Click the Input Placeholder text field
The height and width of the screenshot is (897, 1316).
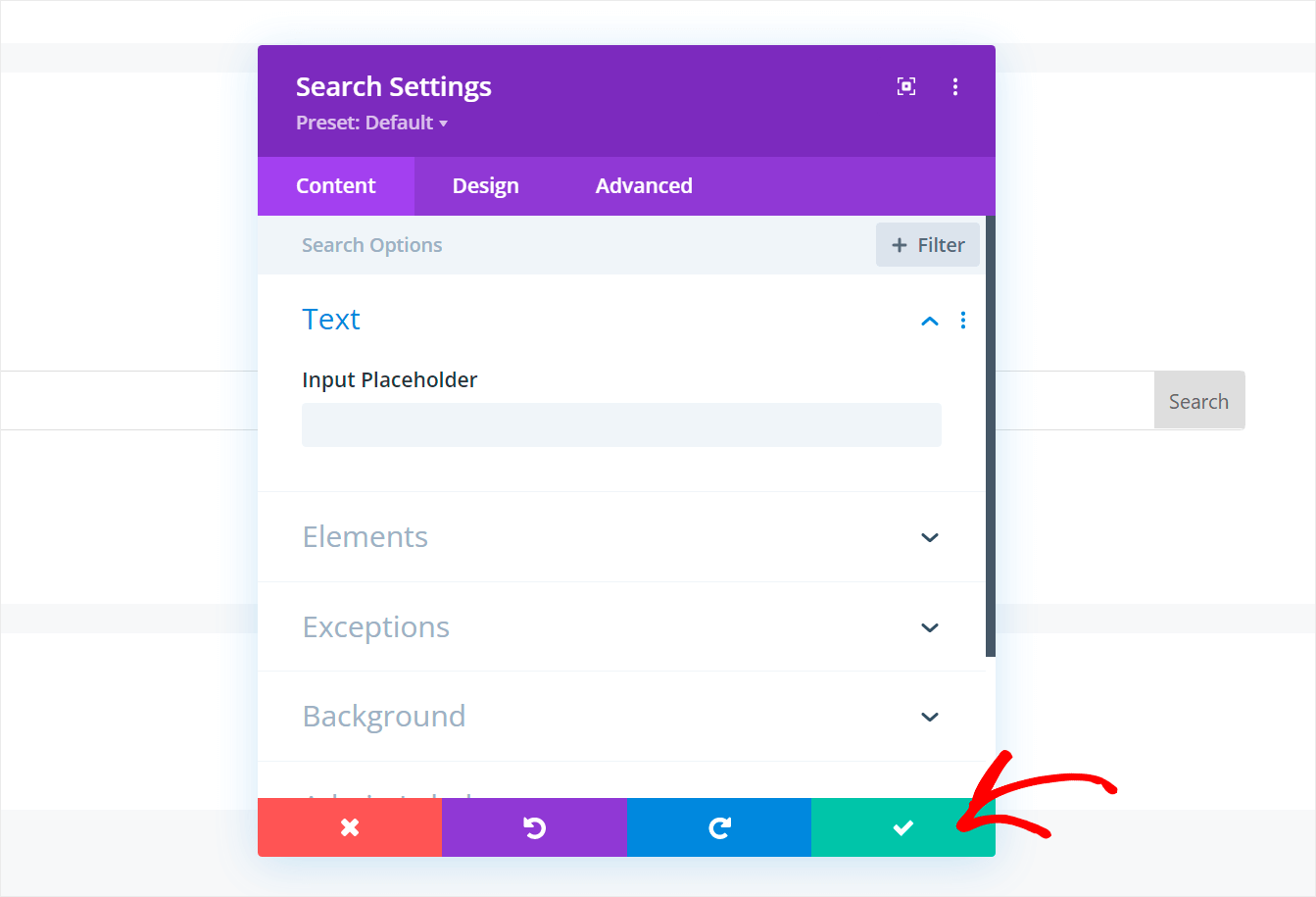[x=621, y=424]
